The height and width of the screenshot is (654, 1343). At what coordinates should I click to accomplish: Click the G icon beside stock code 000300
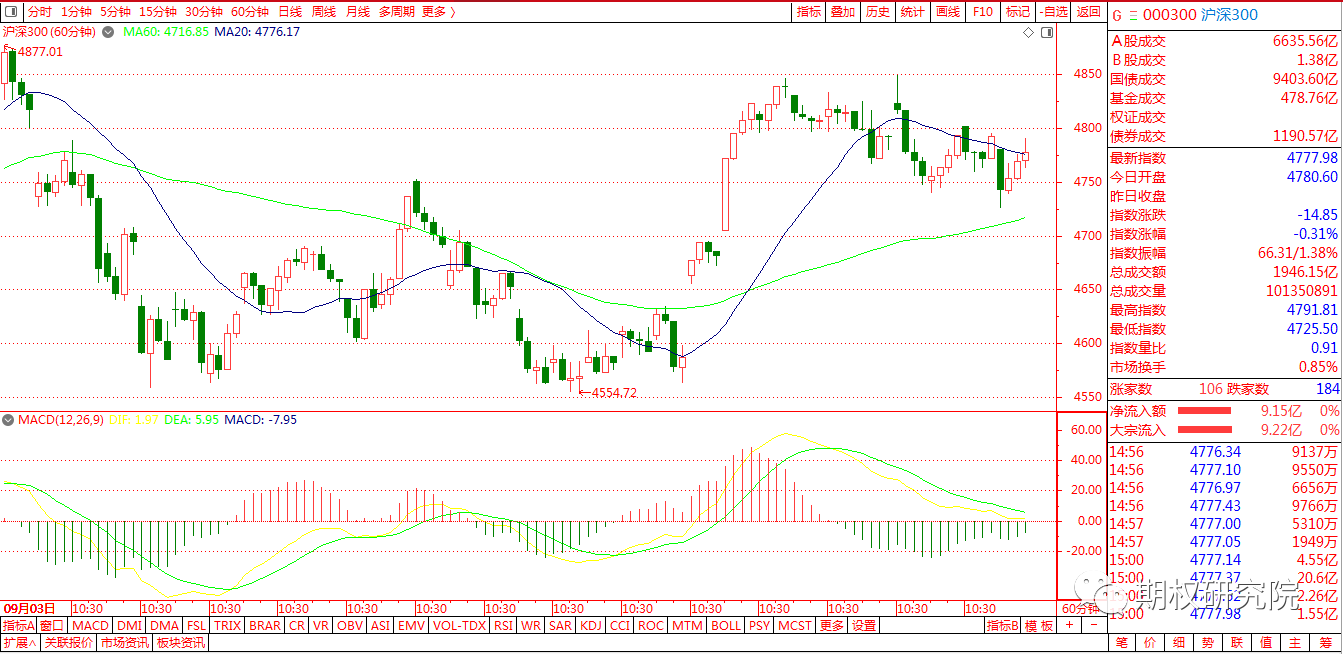[x=1117, y=15]
